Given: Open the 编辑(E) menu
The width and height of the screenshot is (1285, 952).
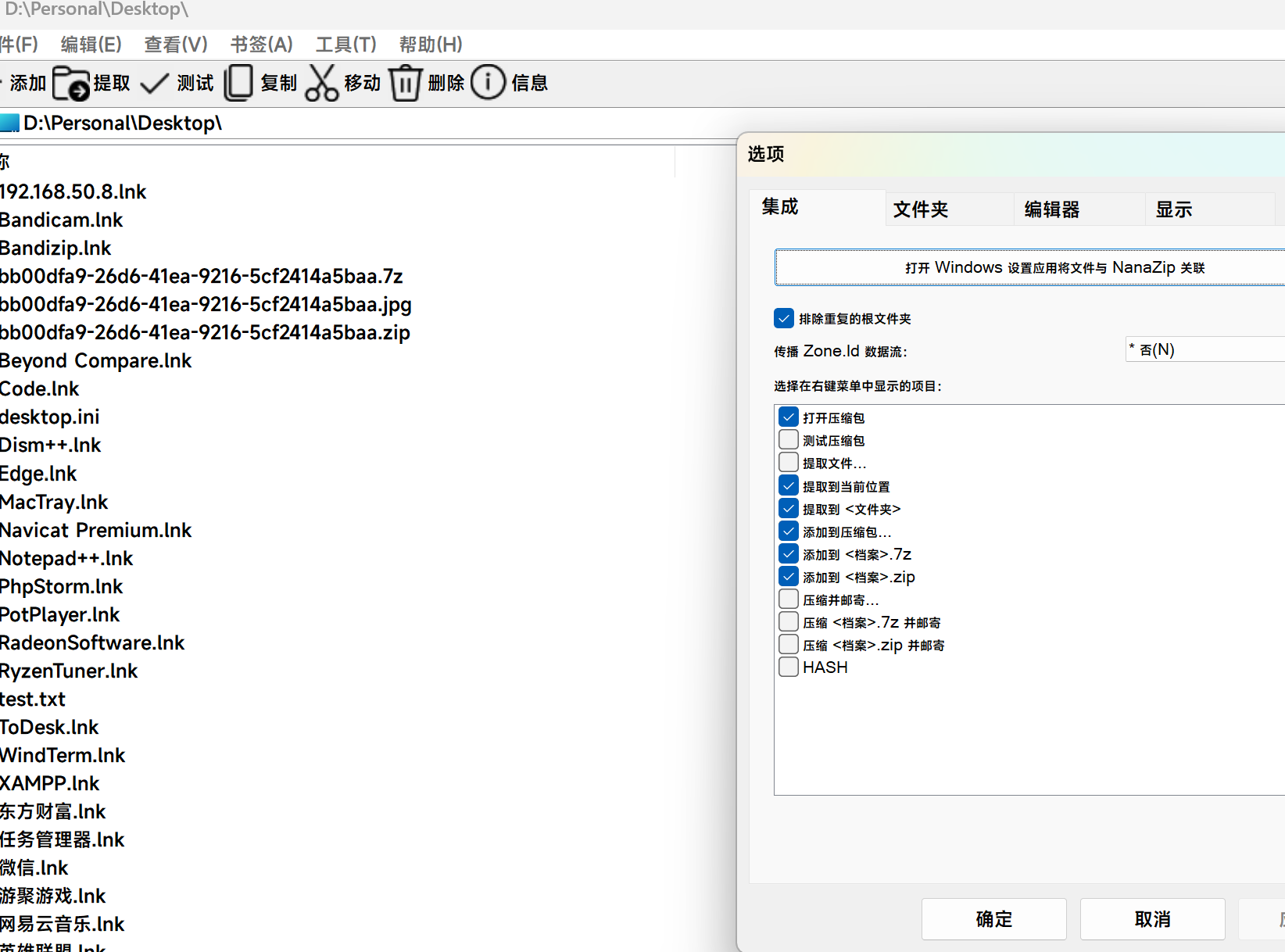Looking at the screenshot, I should 91,45.
